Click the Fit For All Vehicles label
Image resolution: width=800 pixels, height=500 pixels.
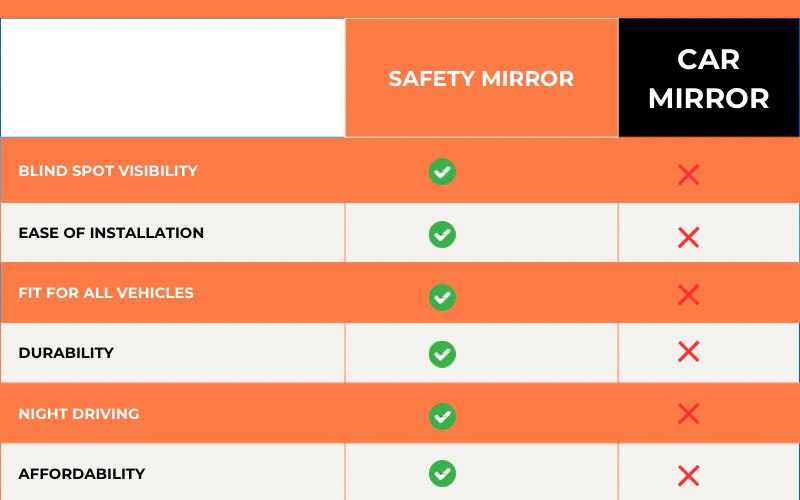tap(106, 293)
